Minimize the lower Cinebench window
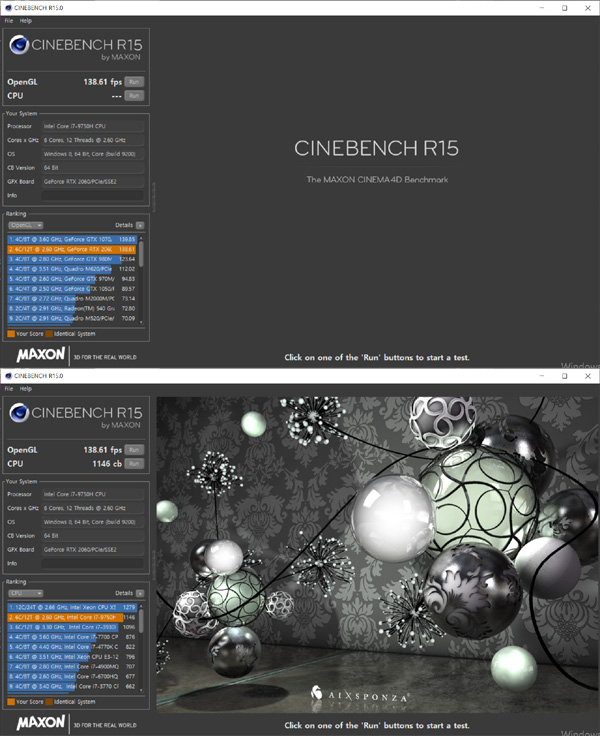The image size is (600, 736). tap(542, 376)
